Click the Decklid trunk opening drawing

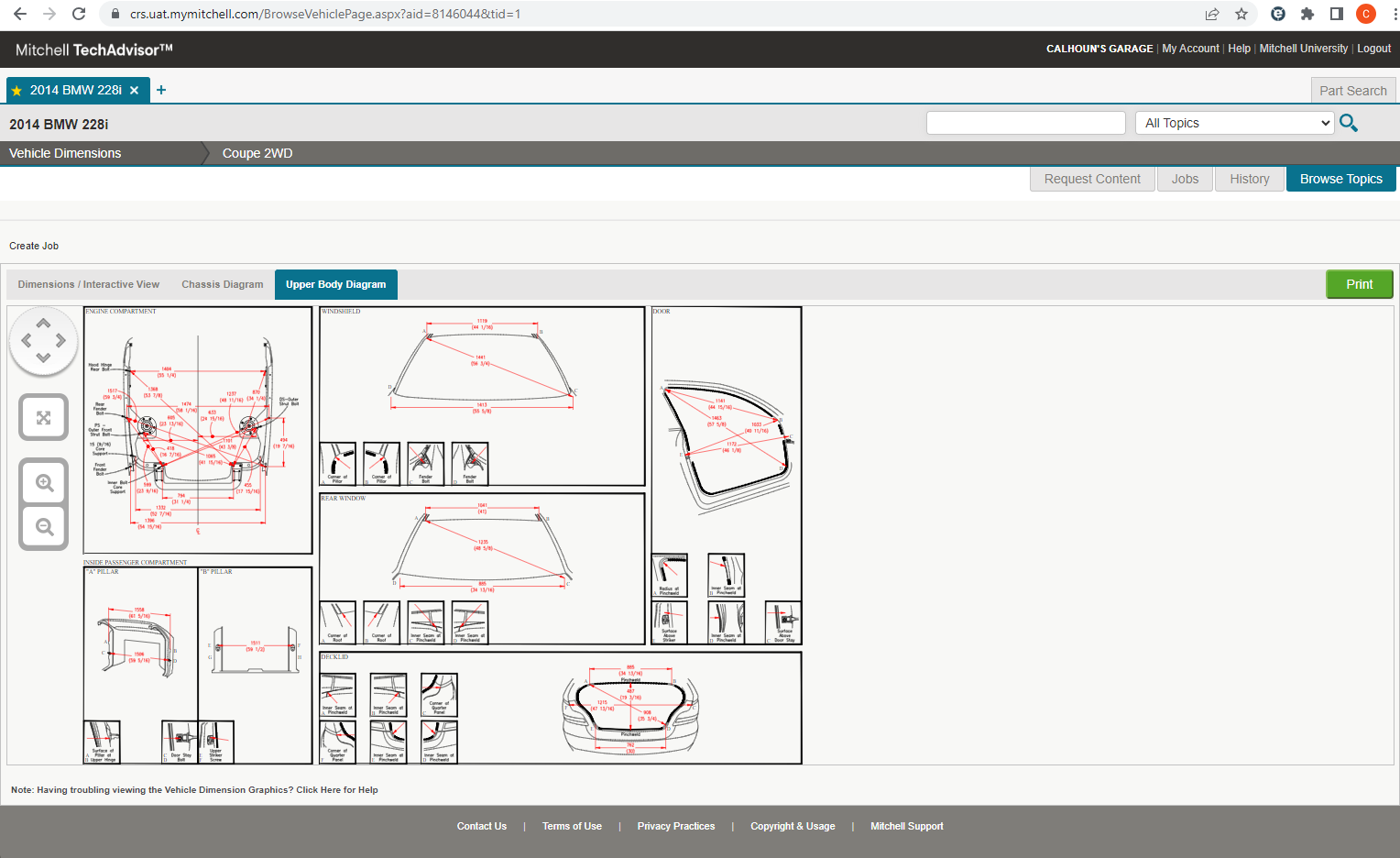[x=630, y=709]
